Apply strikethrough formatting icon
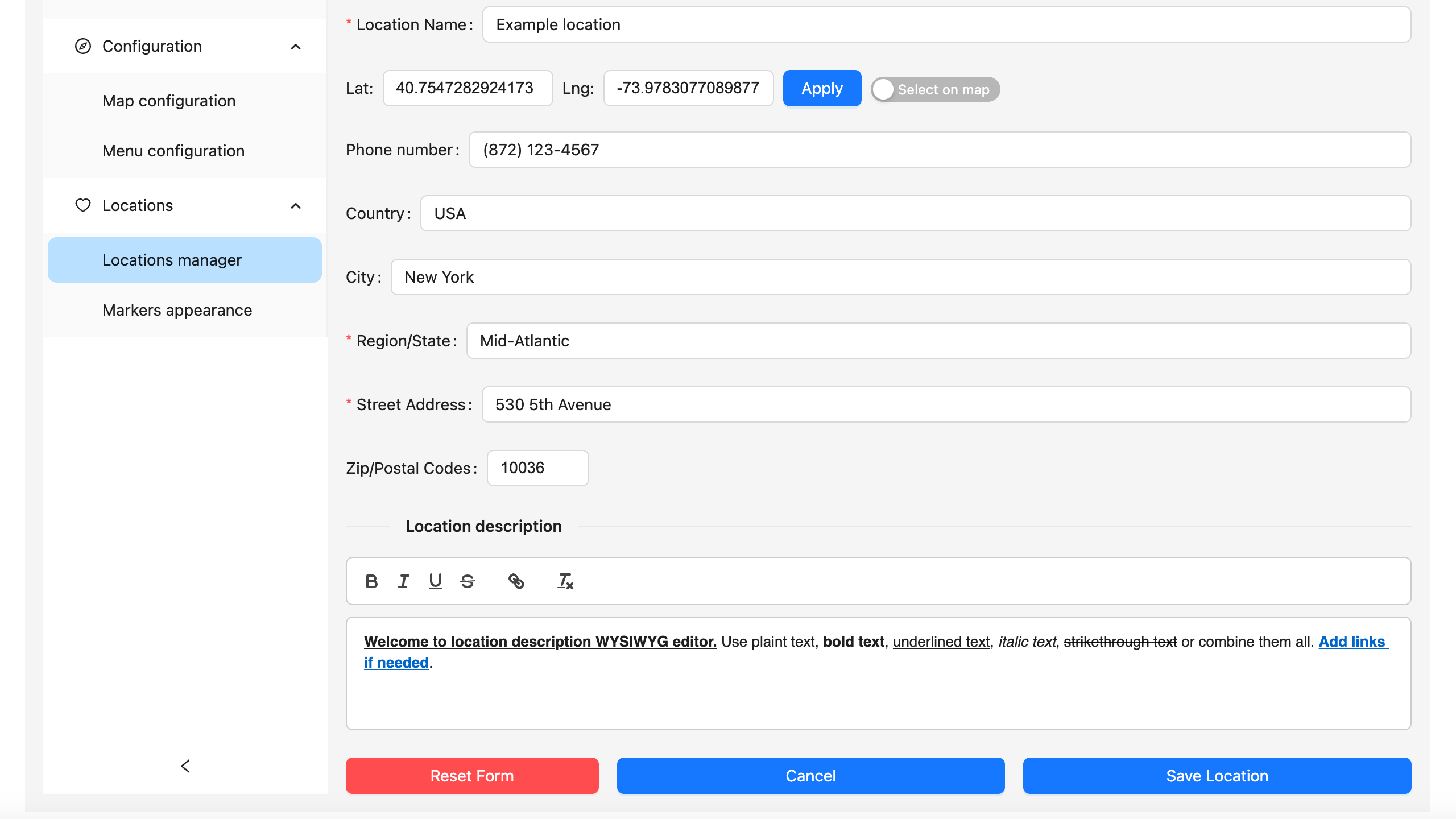This screenshot has height=819, width=1456. (468, 581)
